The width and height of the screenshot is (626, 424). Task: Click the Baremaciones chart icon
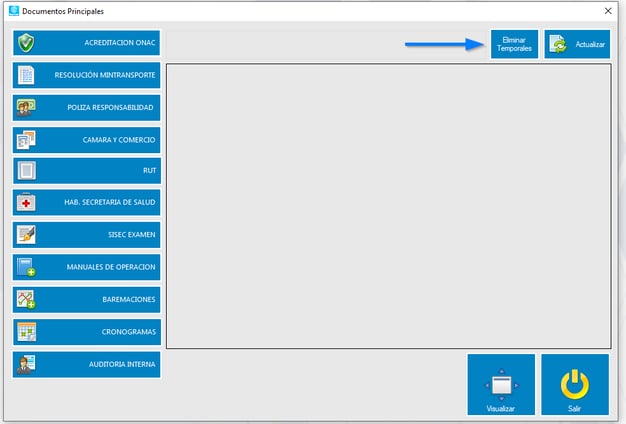tap(27, 299)
